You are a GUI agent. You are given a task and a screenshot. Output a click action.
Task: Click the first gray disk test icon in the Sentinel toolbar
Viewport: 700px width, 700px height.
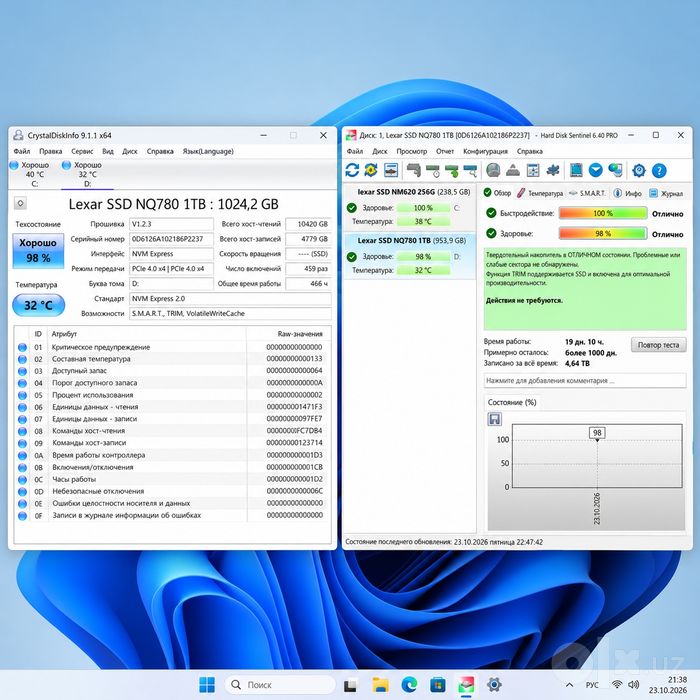tap(414, 170)
